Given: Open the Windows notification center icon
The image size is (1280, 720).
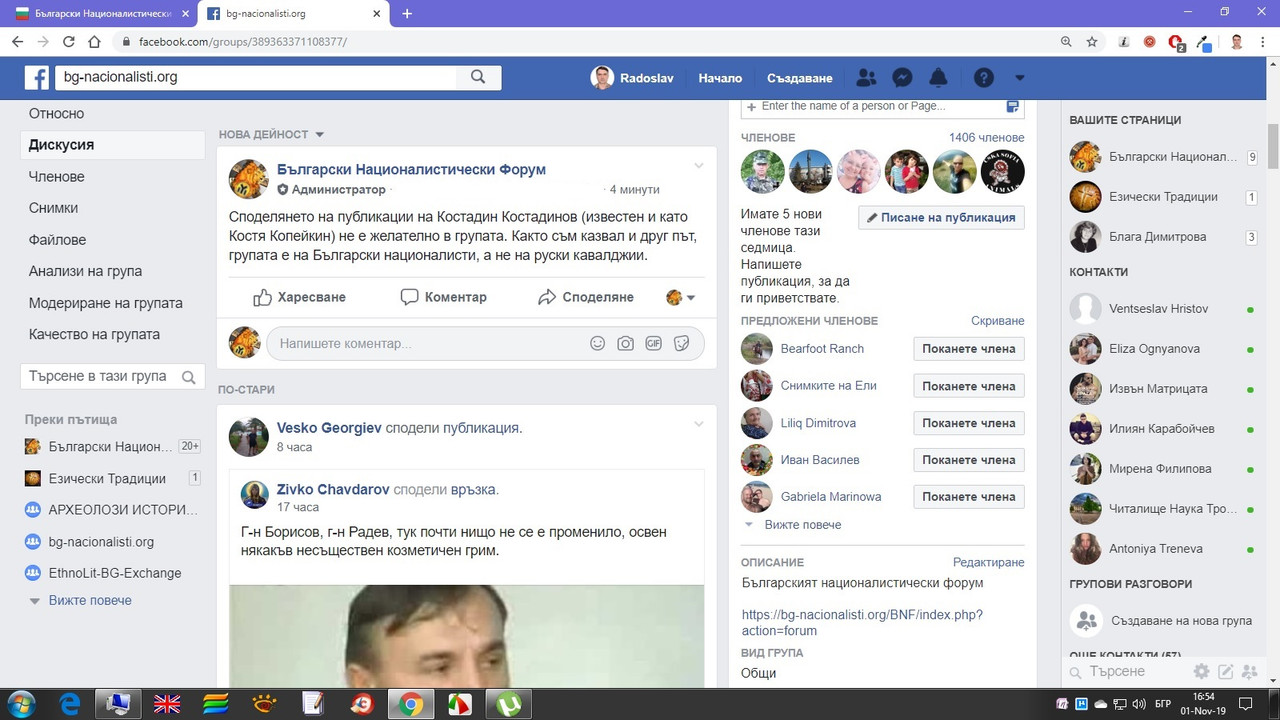Looking at the screenshot, I should [1246, 704].
